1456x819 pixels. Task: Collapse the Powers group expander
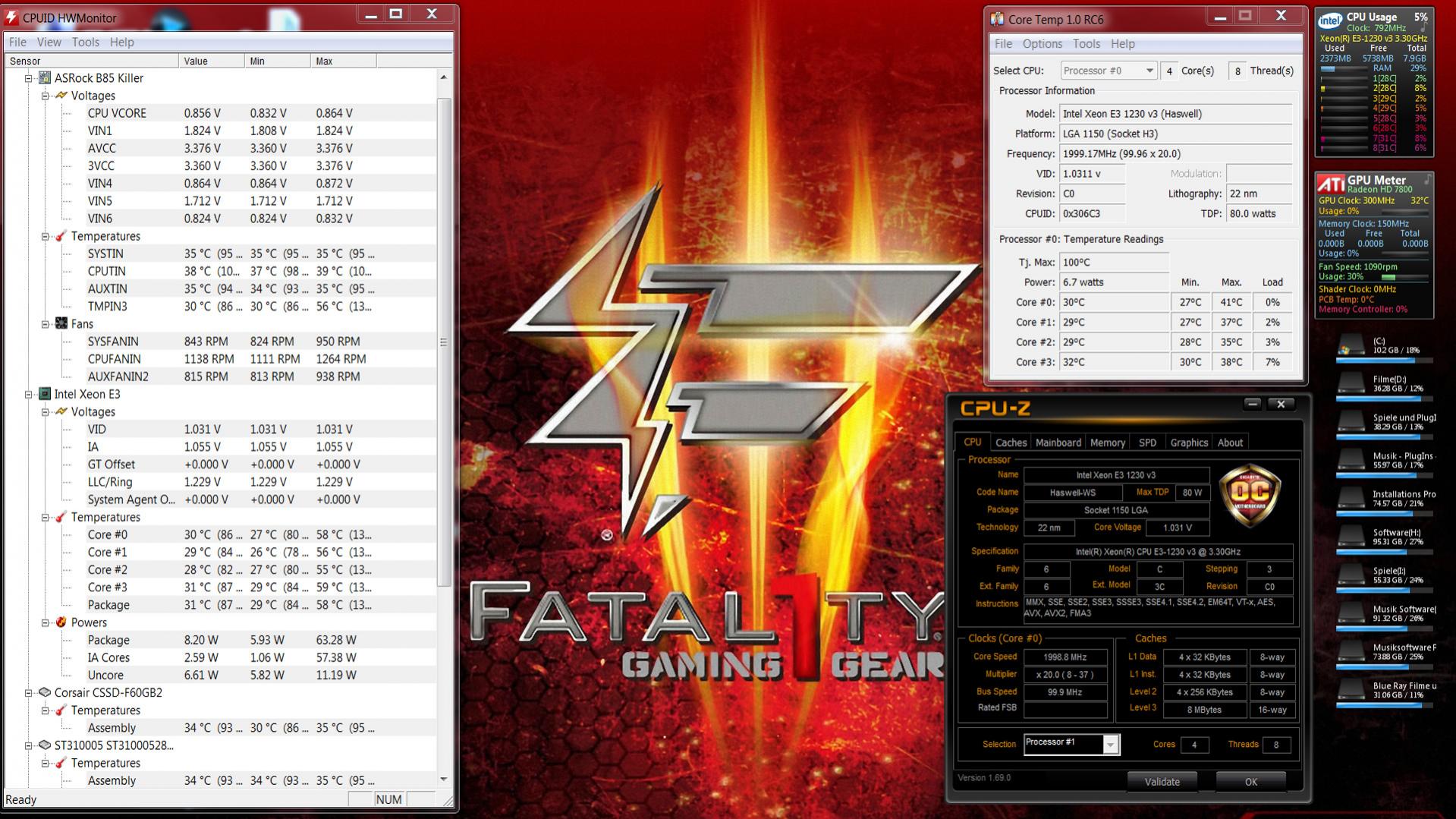click(x=45, y=622)
